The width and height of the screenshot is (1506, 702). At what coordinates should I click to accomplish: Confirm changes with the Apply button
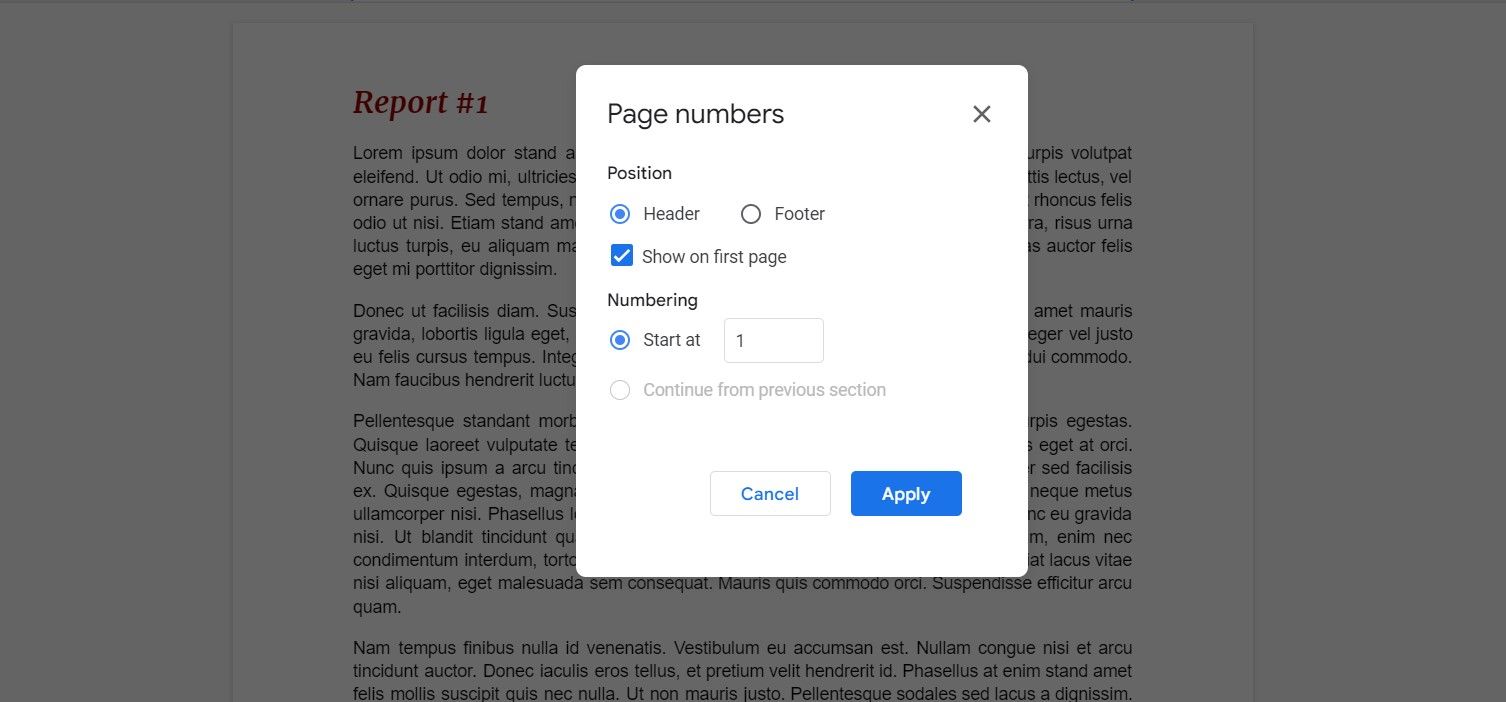[x=905, y=493]
